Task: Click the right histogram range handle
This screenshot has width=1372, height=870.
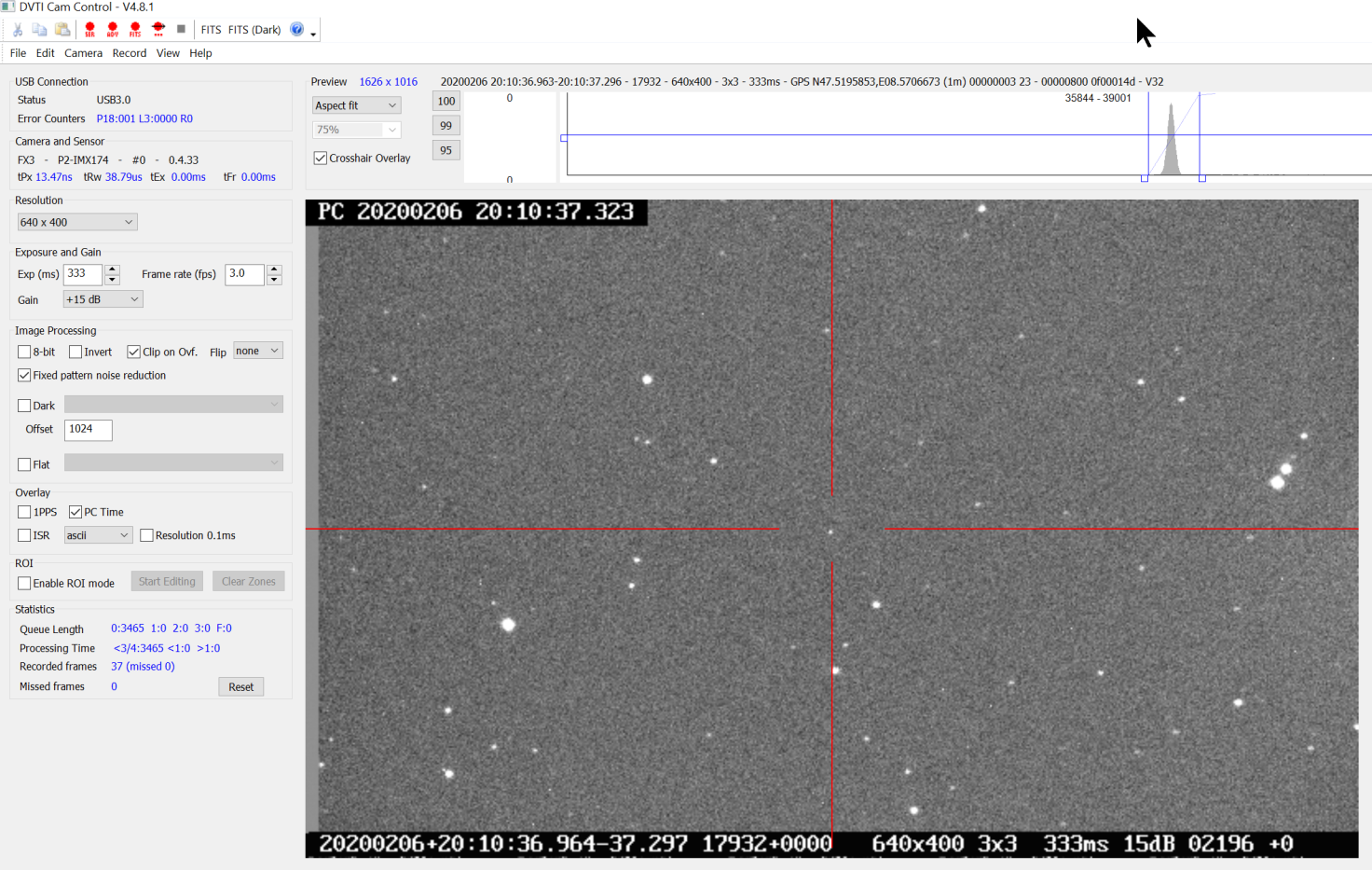Action: (1202, 178)
